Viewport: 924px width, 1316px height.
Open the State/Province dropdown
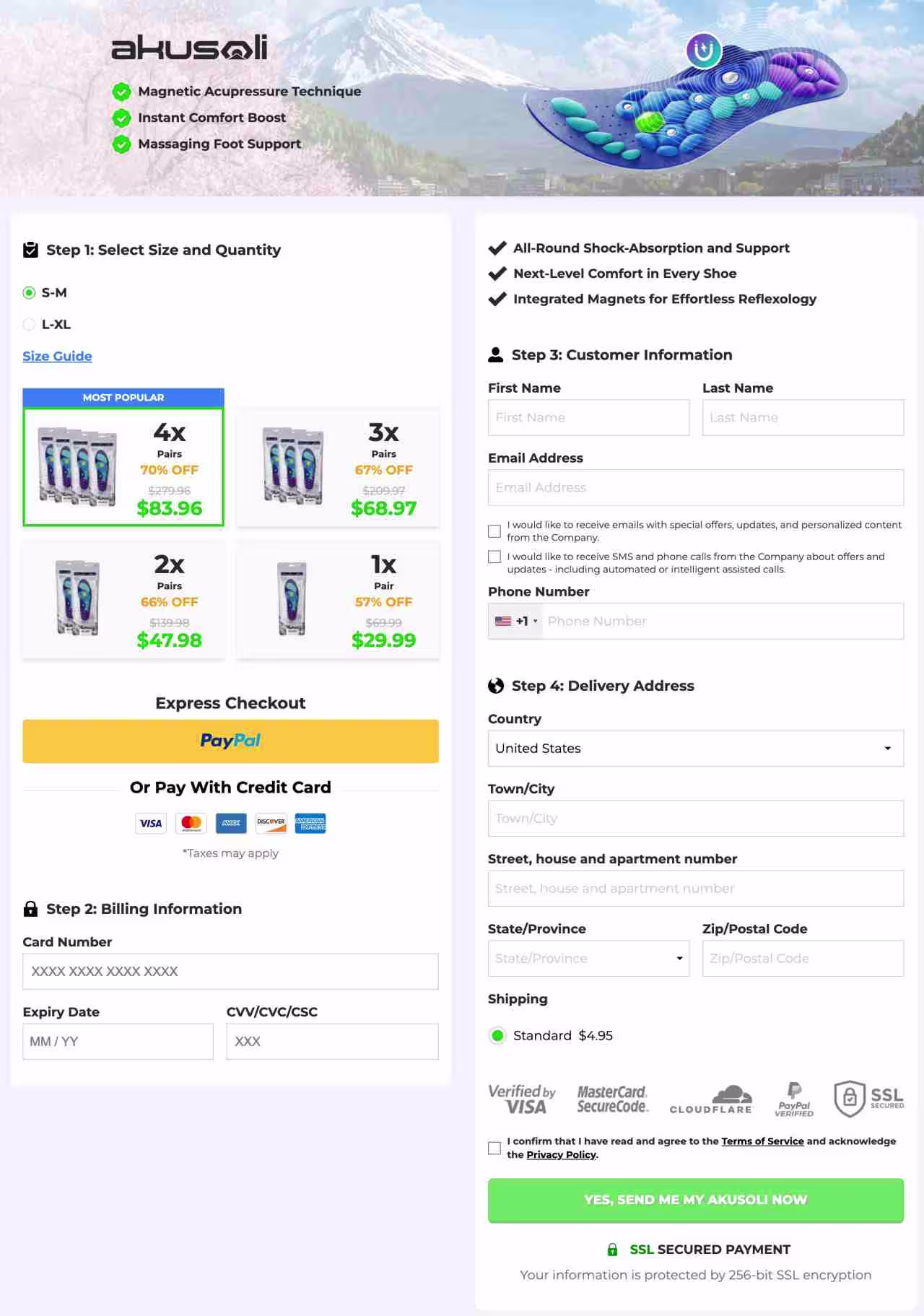pos(588,959)
